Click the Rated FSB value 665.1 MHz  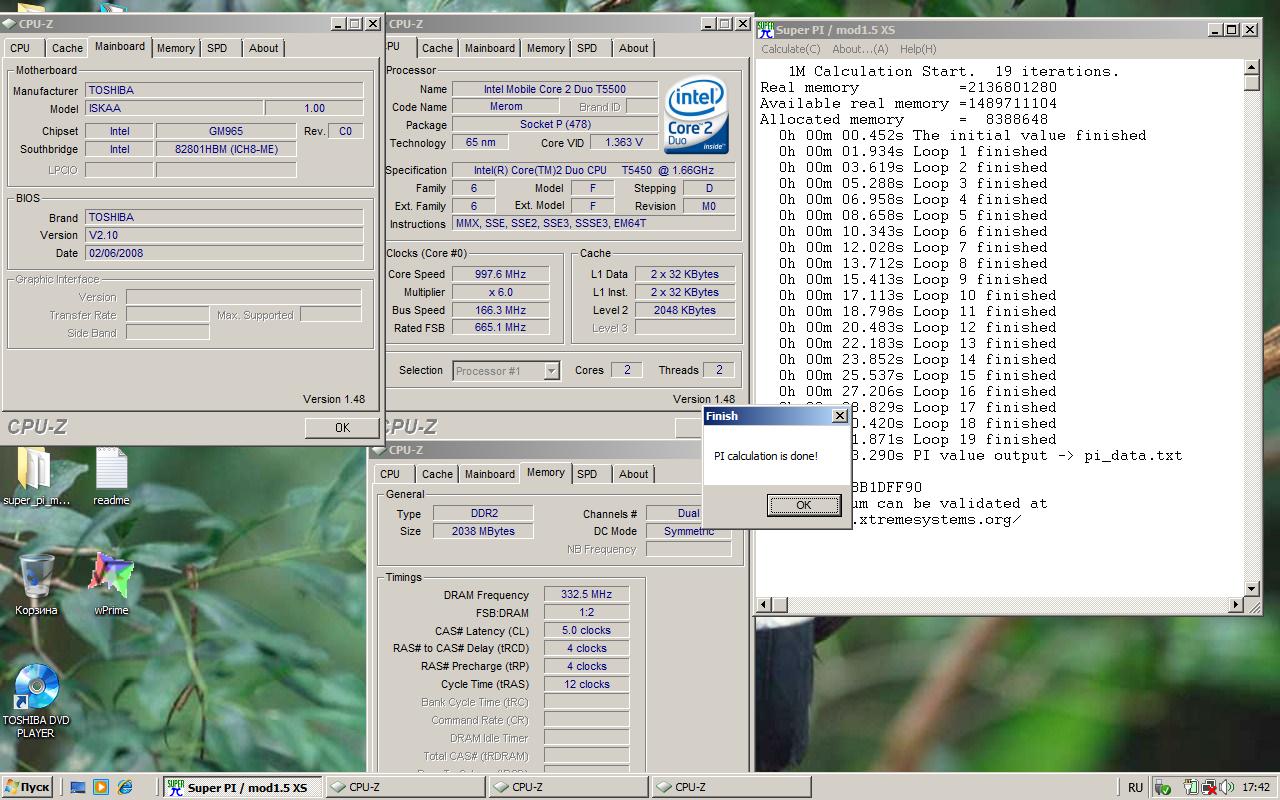(x=500, y=327)
